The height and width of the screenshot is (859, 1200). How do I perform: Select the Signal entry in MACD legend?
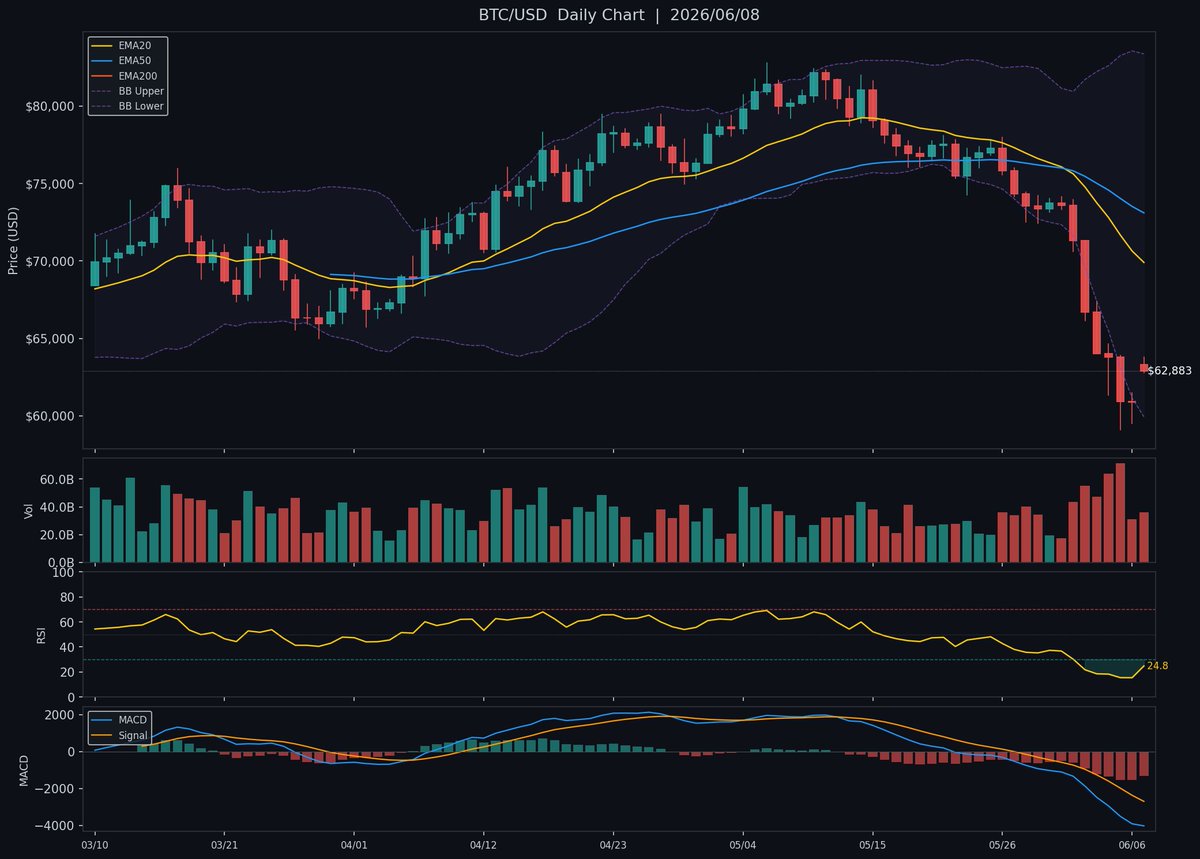(x=119, y=736)
